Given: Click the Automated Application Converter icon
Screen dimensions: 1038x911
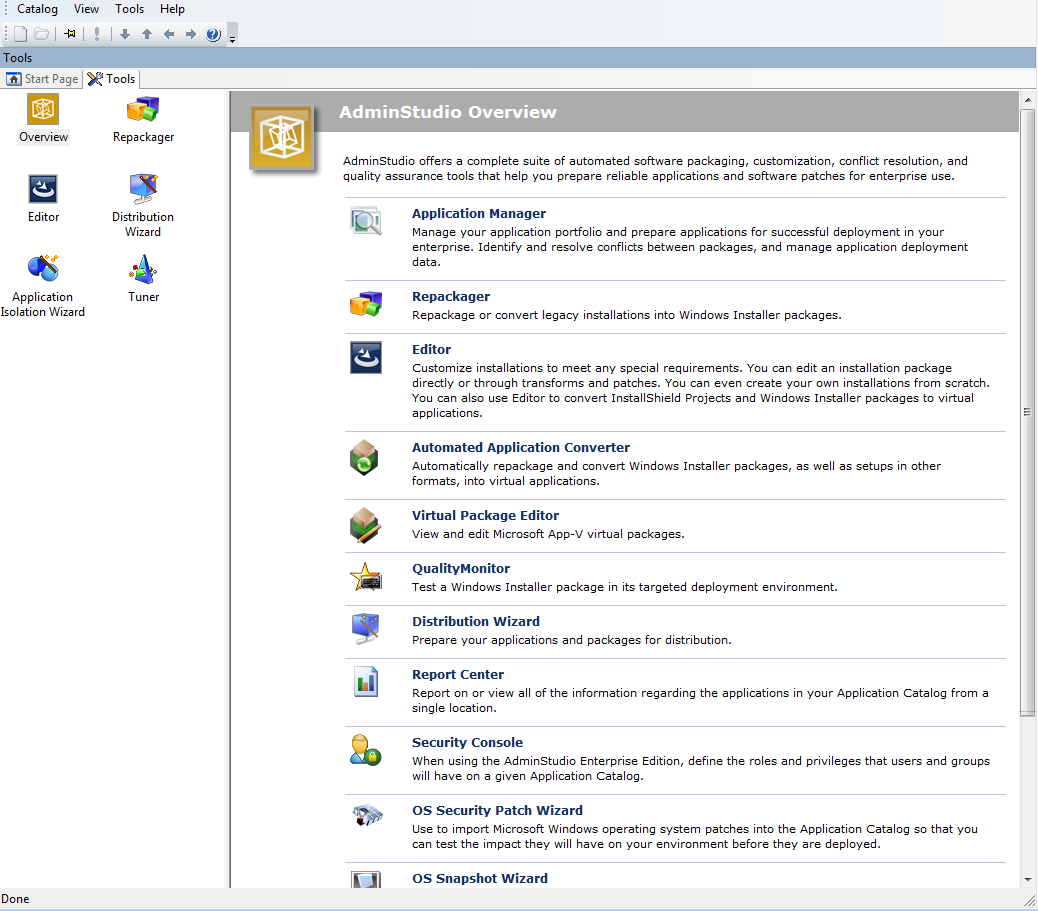Looking at the screenshot, I should [x=364, y=457].
